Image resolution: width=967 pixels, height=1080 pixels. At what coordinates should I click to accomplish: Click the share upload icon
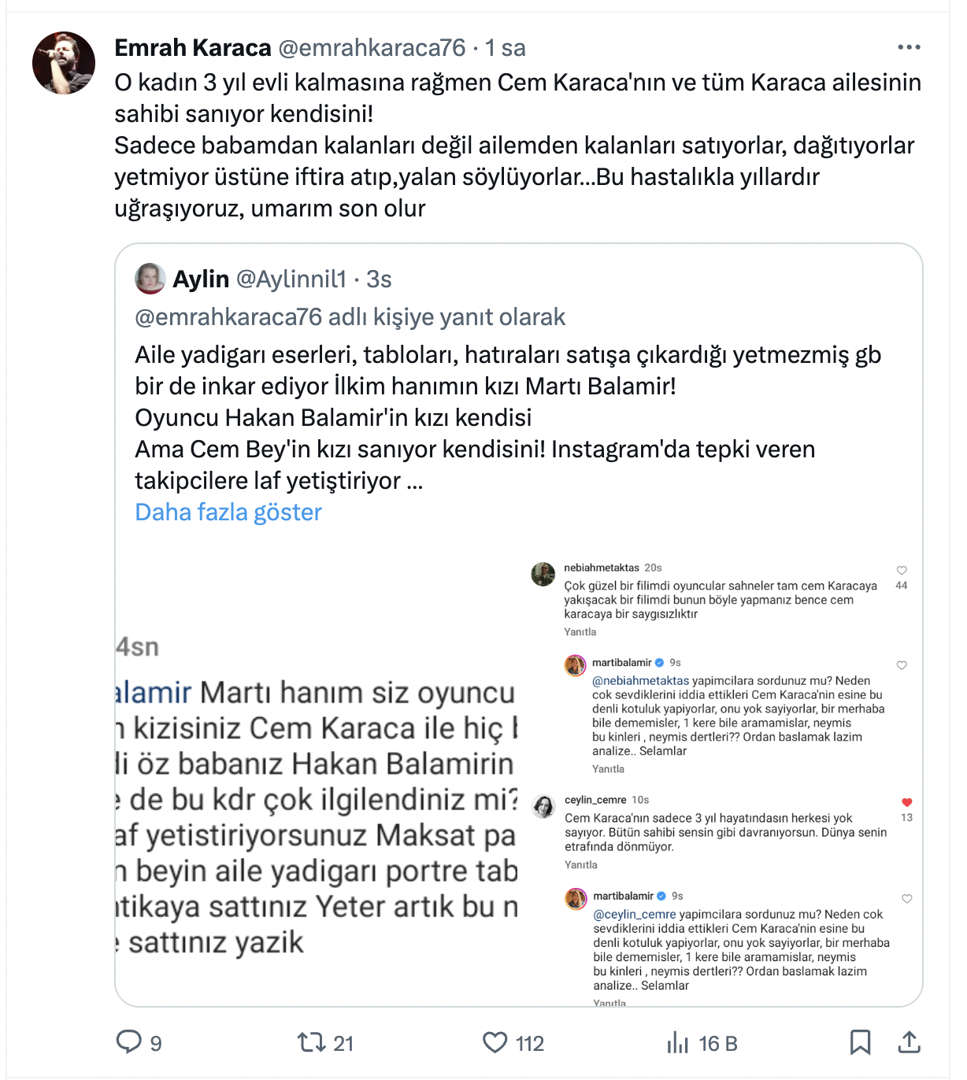click(x=908, y=1043)
